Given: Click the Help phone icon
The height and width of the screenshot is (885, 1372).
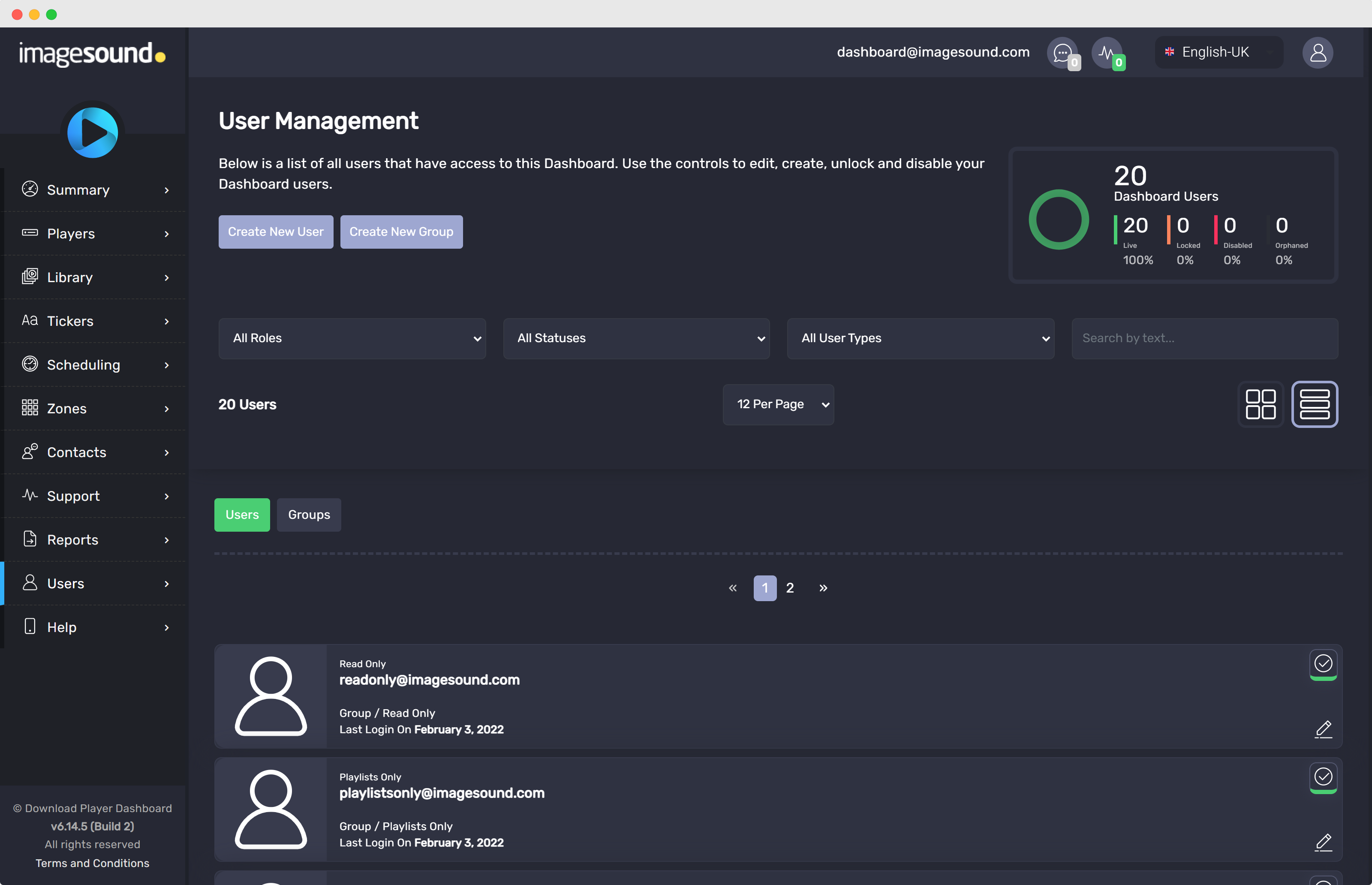Looking at the screenshot, I should click(30, 626).
